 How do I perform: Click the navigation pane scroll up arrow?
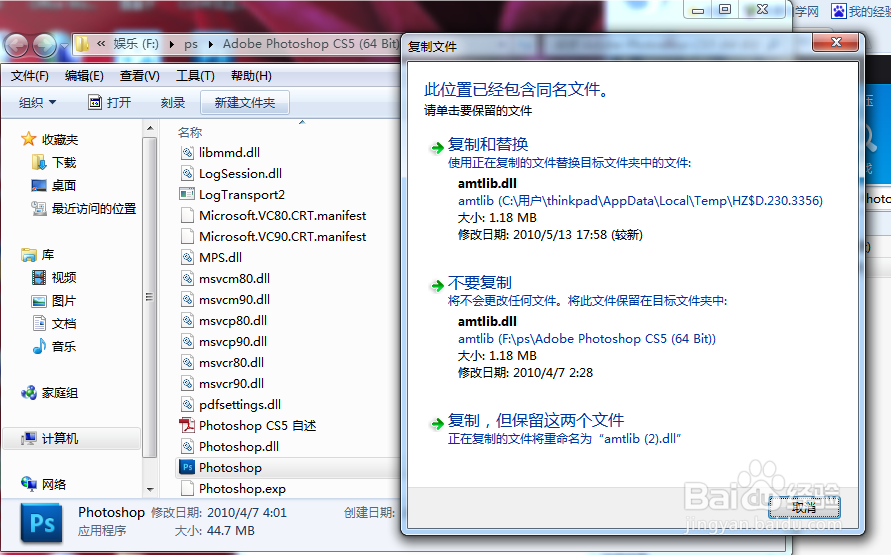150,128
